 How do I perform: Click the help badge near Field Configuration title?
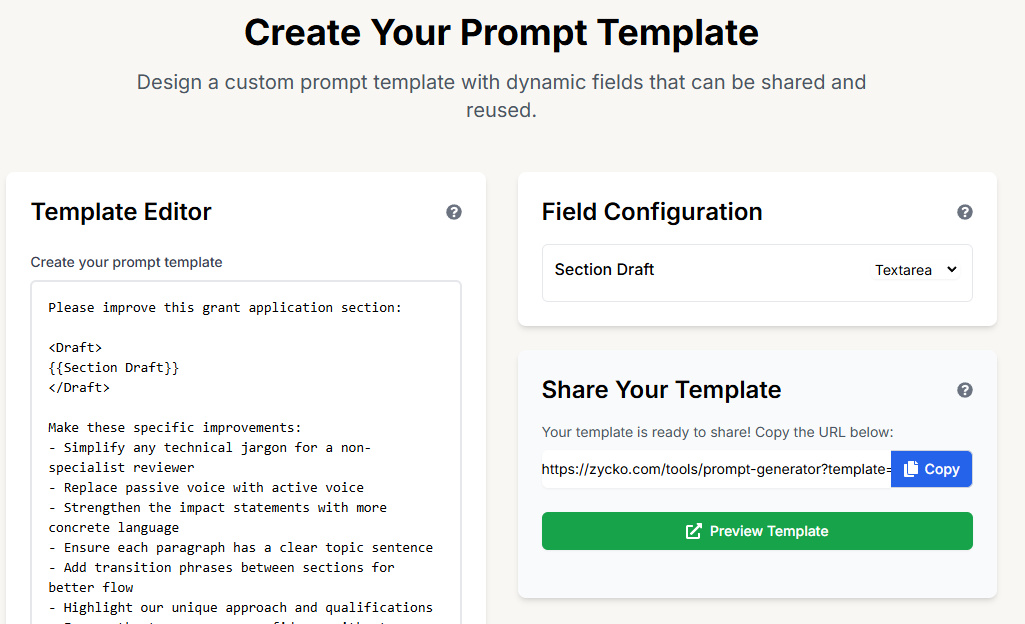965,212
